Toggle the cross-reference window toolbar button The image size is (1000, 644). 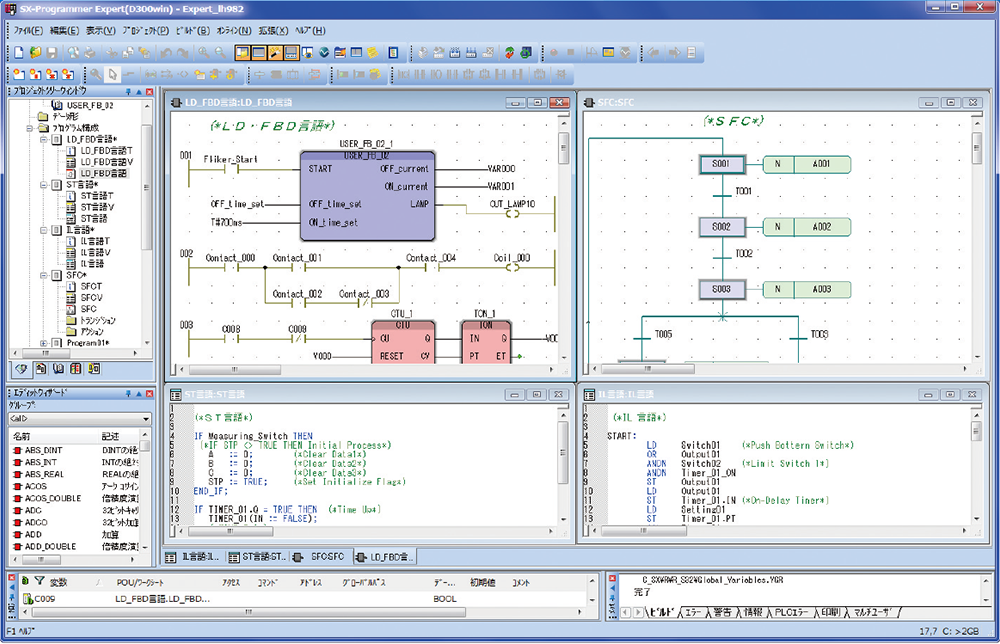291,53
